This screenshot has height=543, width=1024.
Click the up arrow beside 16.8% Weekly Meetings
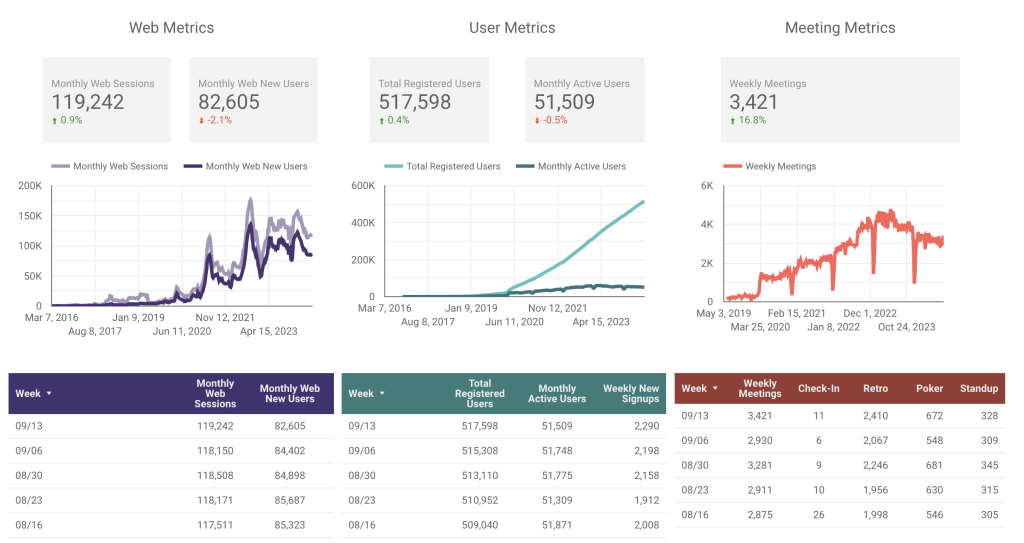pos(733,121)
